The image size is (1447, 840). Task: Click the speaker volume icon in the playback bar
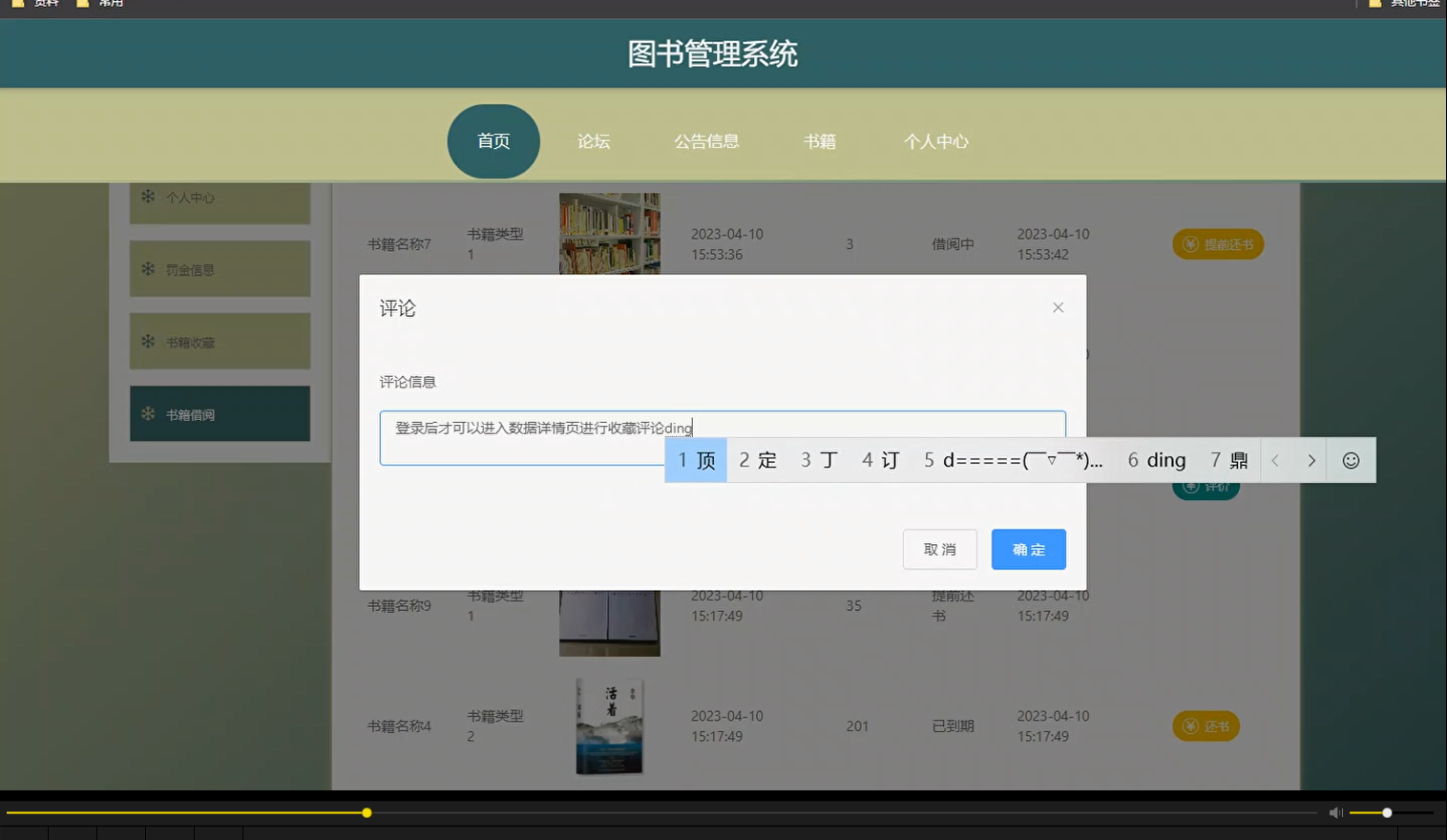pyautogui.click(x=1335, y=812)
